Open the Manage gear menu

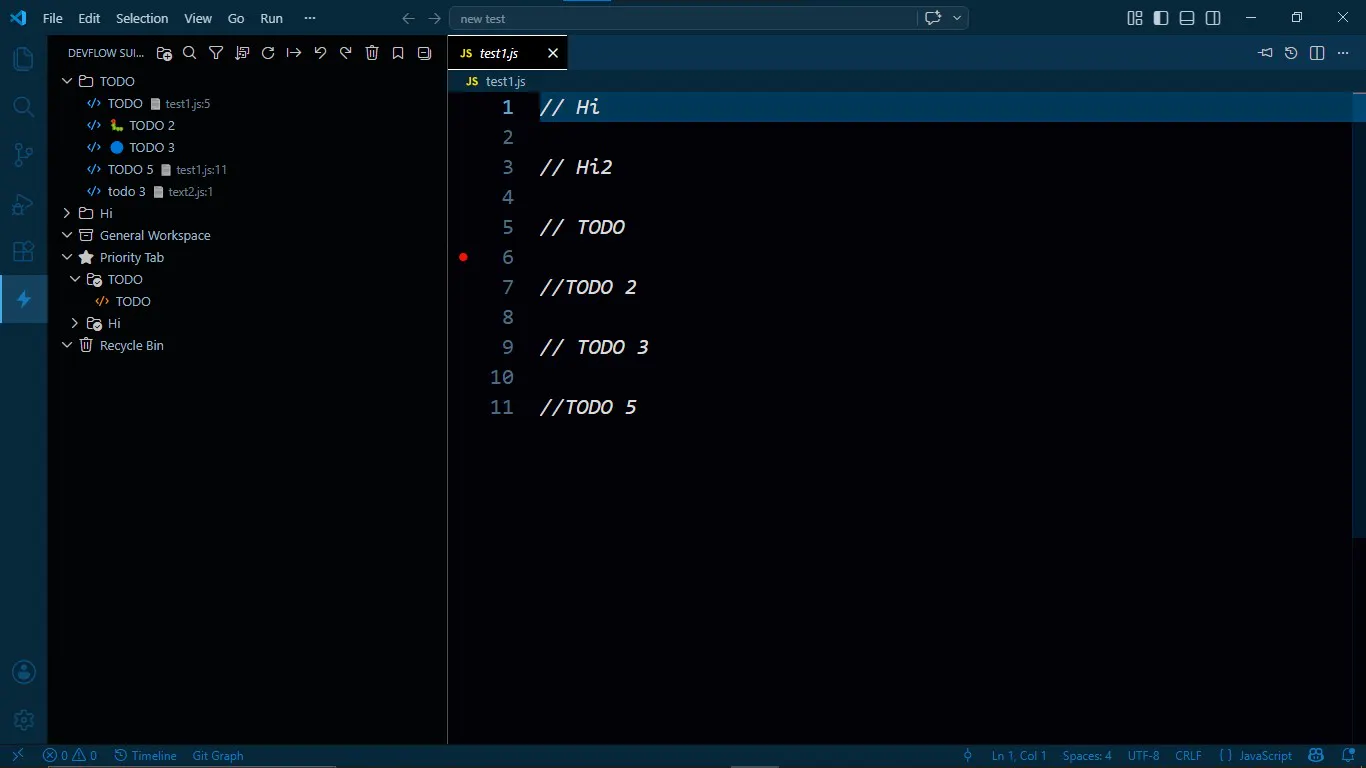23,720
